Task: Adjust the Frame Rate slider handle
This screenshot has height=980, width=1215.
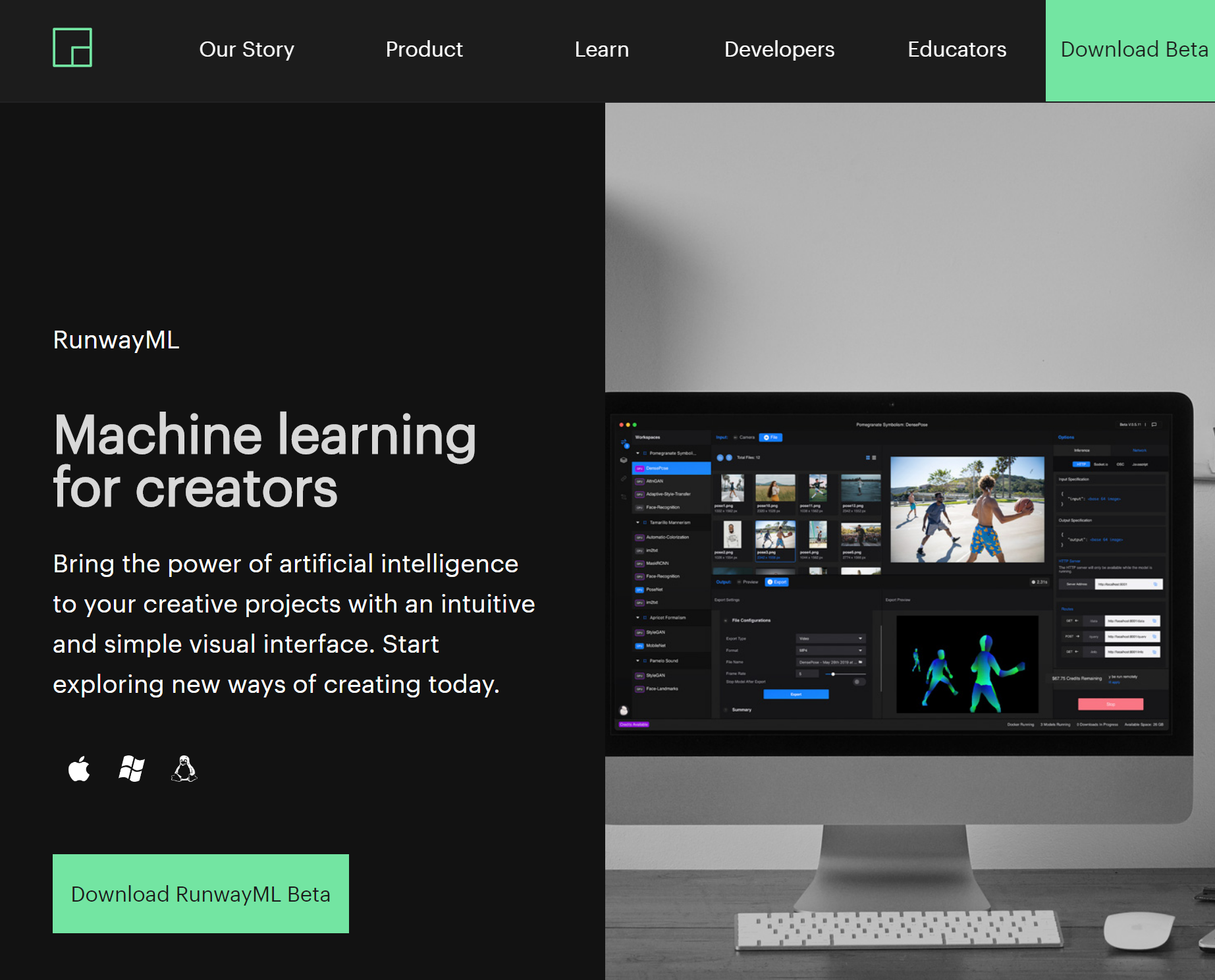Action: [x=833, y=674]
